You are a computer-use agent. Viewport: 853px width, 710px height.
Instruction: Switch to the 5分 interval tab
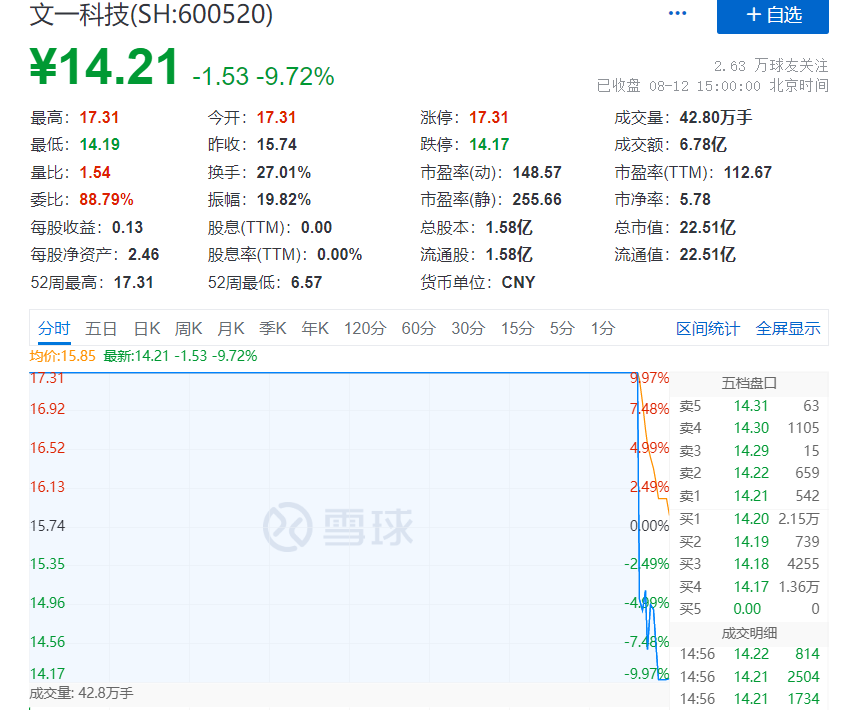point(562,328)
